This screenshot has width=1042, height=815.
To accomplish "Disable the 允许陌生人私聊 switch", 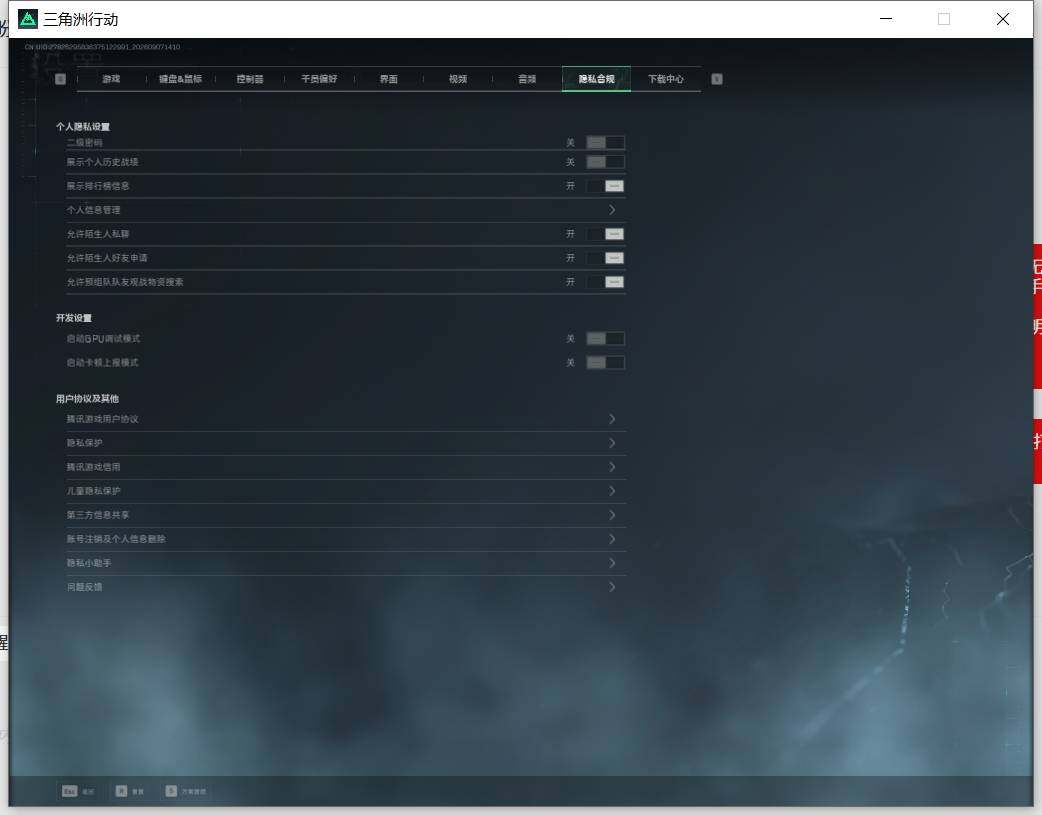I will tap(605, 234).
